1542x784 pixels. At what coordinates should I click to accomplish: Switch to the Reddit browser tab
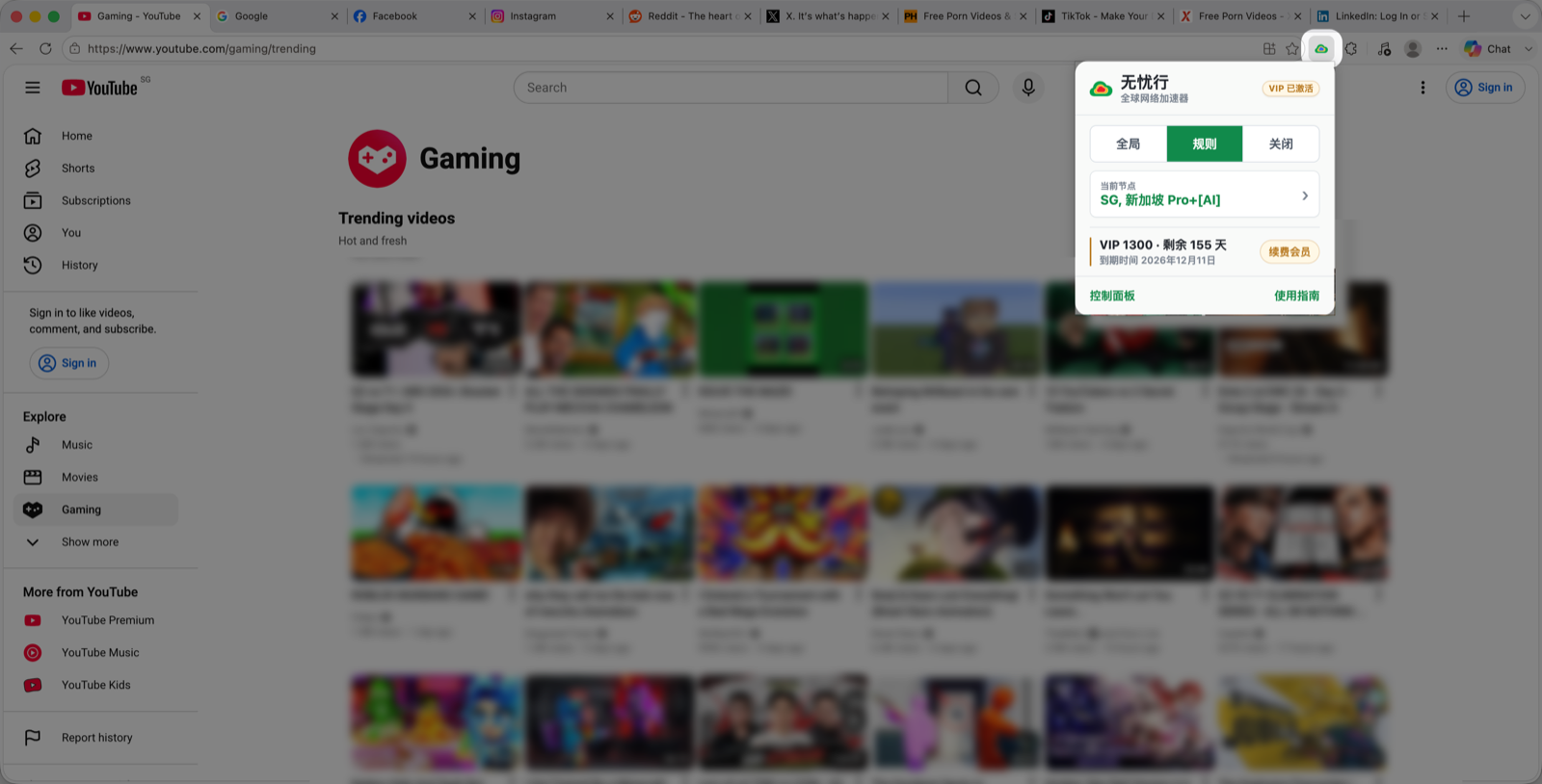click(689, 16)
